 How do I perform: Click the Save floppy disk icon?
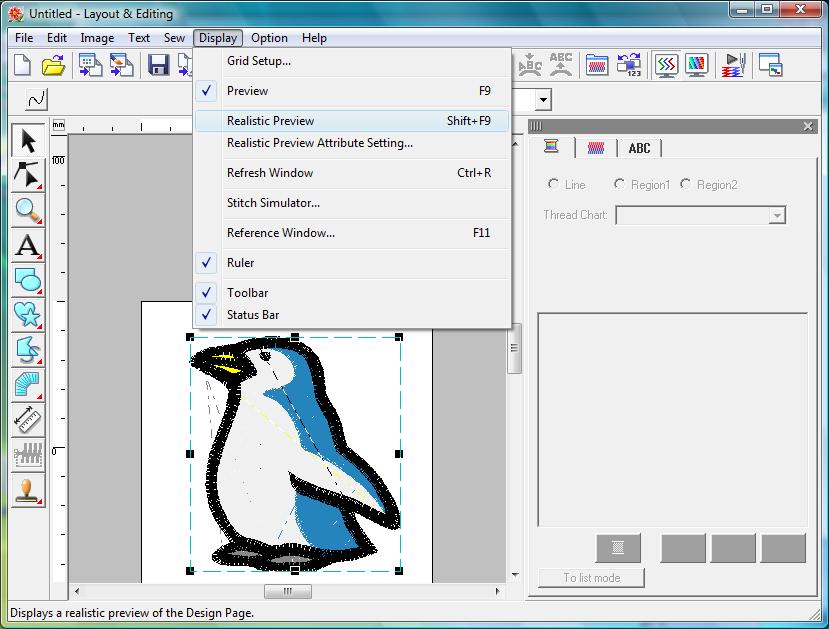pos(158,65)
